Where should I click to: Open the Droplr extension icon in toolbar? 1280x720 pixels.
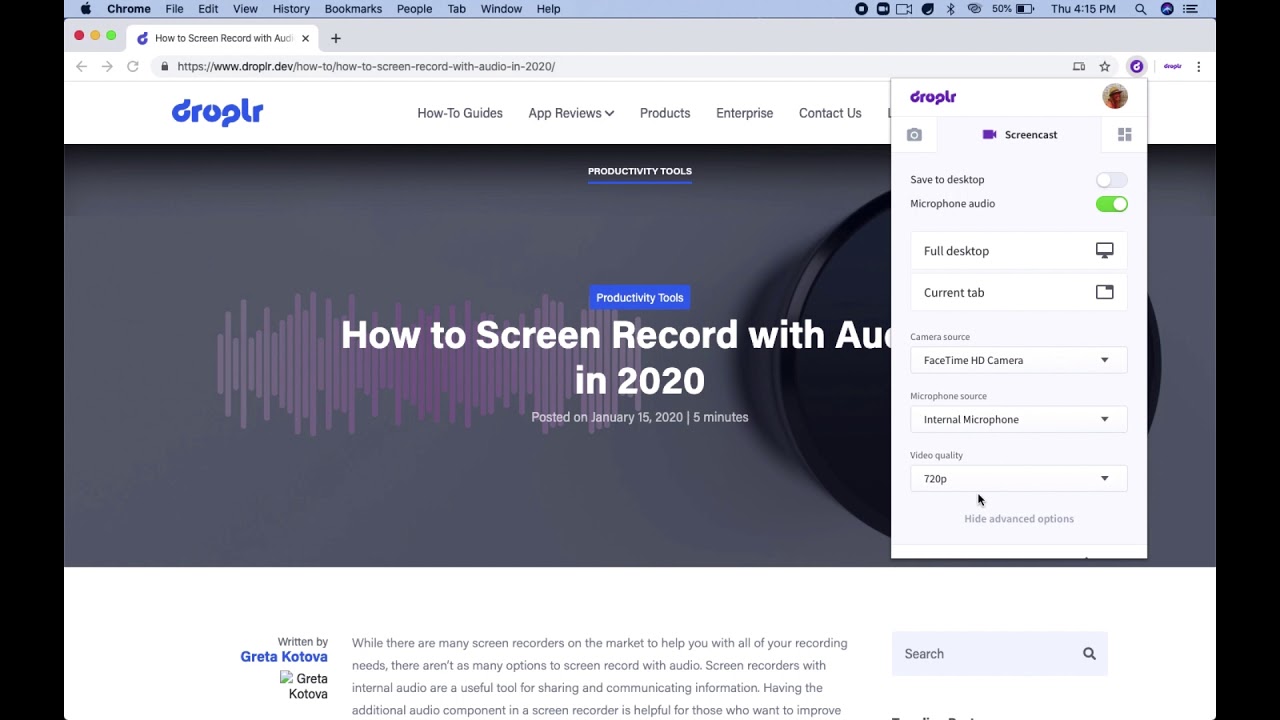(1136, 67)
